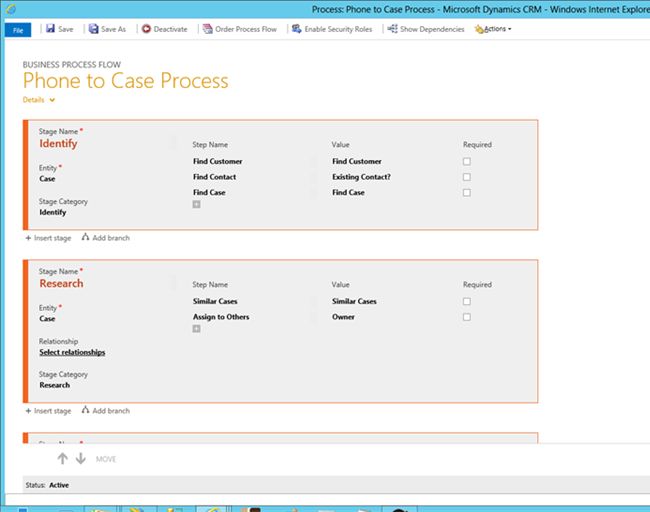Open the Select relationships link
The image size is (650, 512).
point(72,352)
